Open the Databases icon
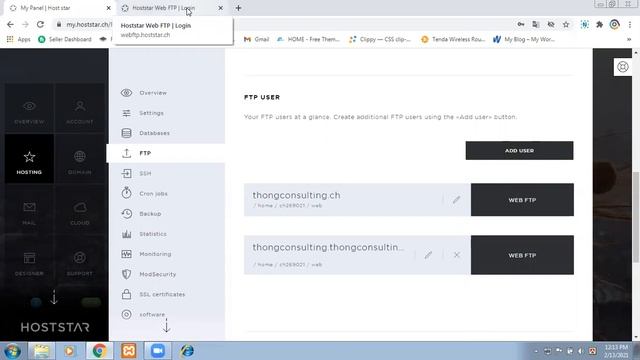The height and width of the screenshot is (360, 640). (x=127, y=133)
